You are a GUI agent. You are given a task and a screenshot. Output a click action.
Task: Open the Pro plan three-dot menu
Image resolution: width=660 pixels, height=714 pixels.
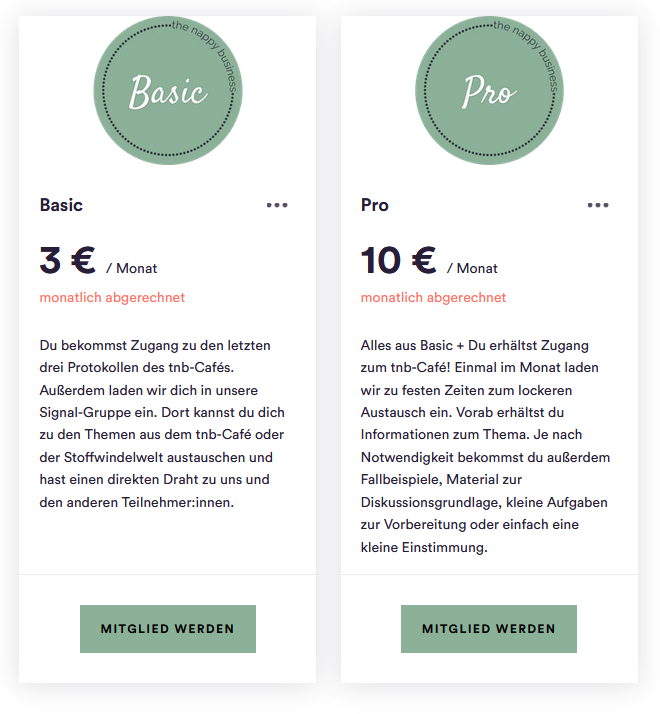(x=598, y=205)
